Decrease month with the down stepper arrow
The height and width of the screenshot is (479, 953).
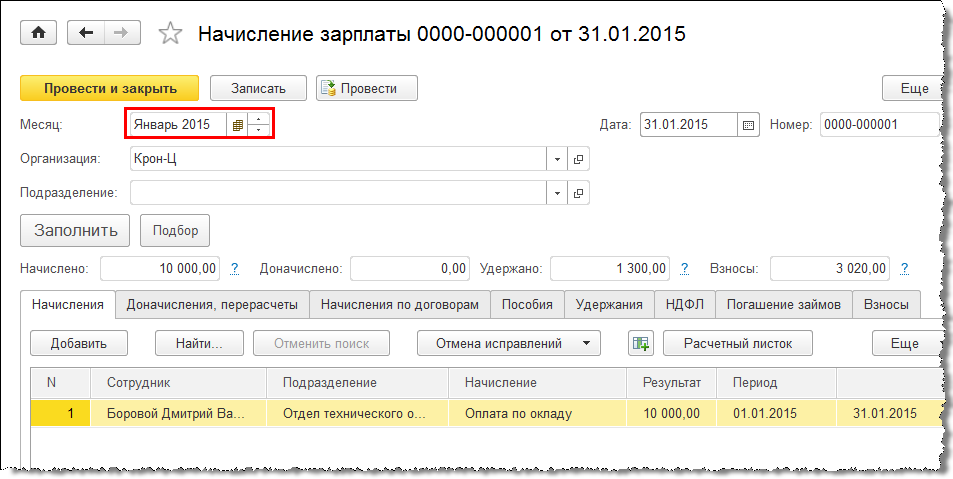coord(259,131)
